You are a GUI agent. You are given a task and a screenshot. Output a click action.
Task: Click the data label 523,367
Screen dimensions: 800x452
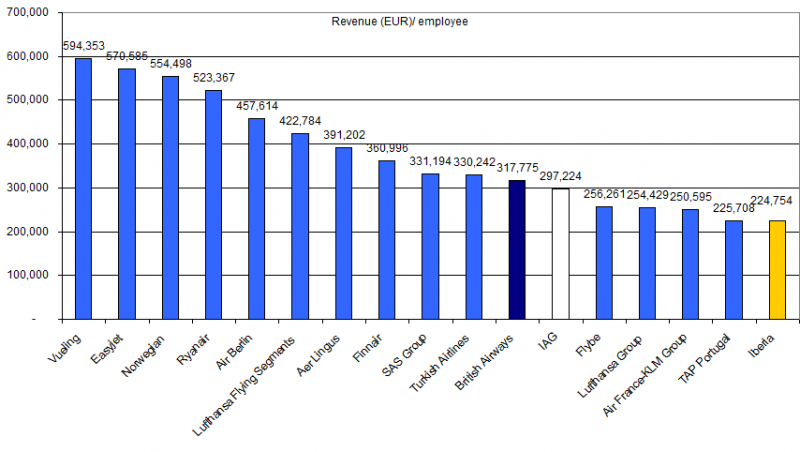pyautogui.click(x=214, y=78)
